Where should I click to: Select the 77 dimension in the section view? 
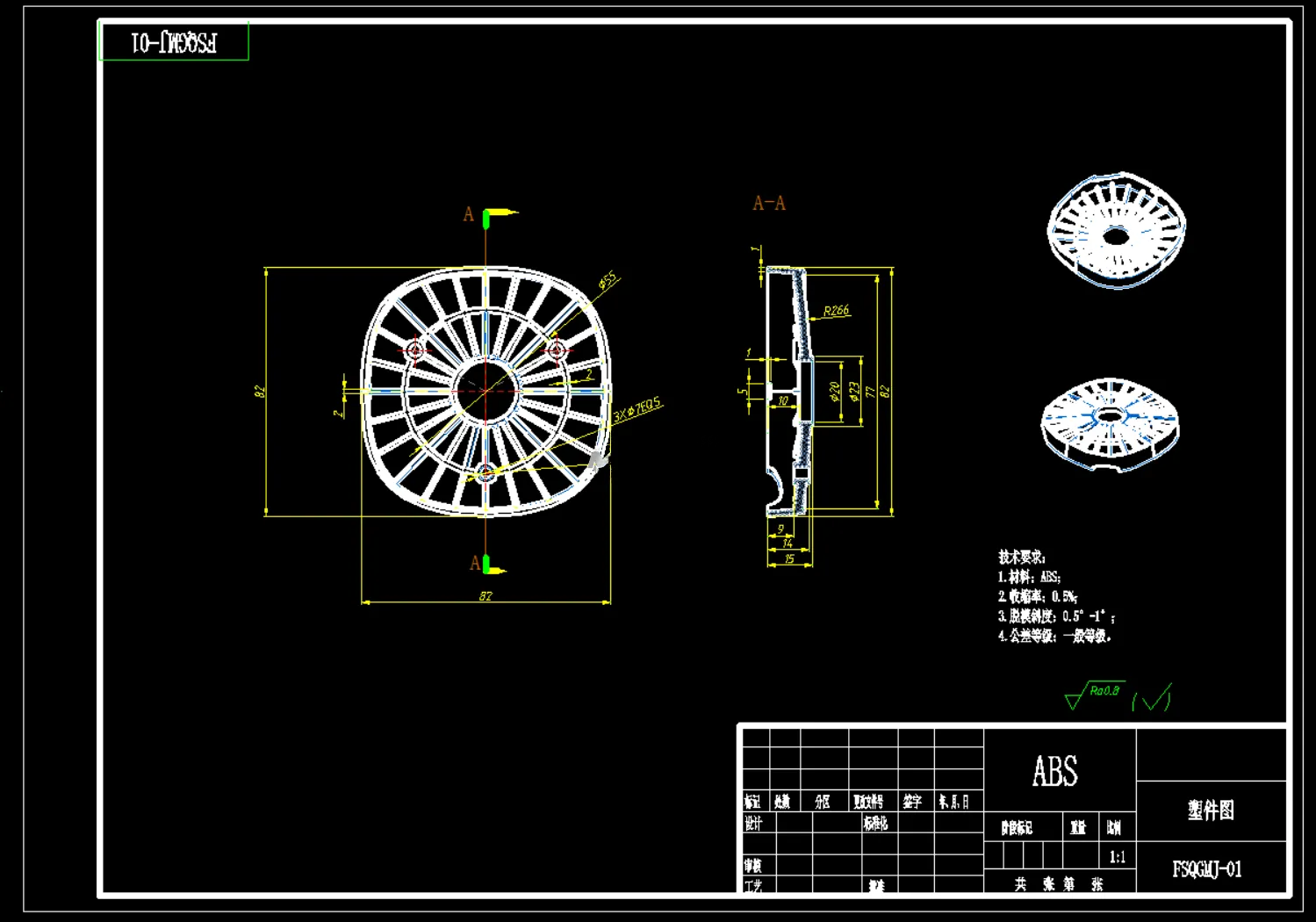coord(870,392)
